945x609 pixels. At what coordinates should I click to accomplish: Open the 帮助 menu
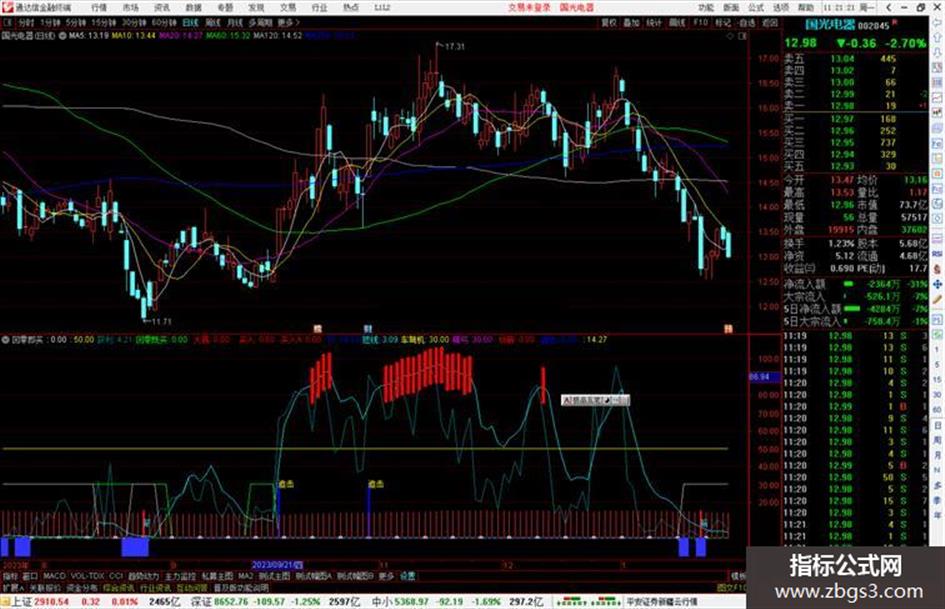point(806,7)
